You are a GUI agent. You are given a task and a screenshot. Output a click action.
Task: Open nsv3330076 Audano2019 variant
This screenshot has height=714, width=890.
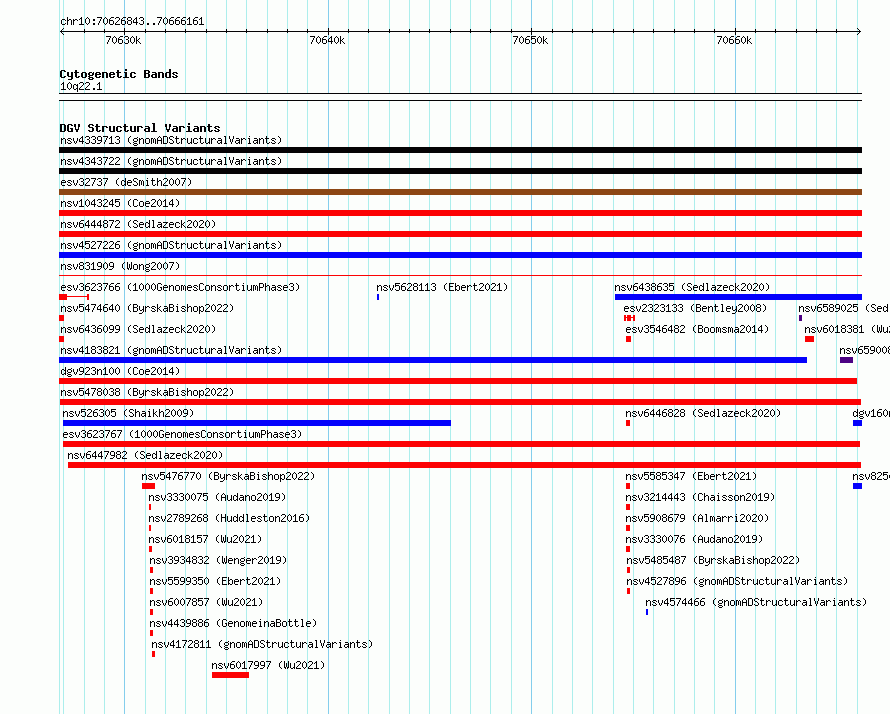[694, 539]
